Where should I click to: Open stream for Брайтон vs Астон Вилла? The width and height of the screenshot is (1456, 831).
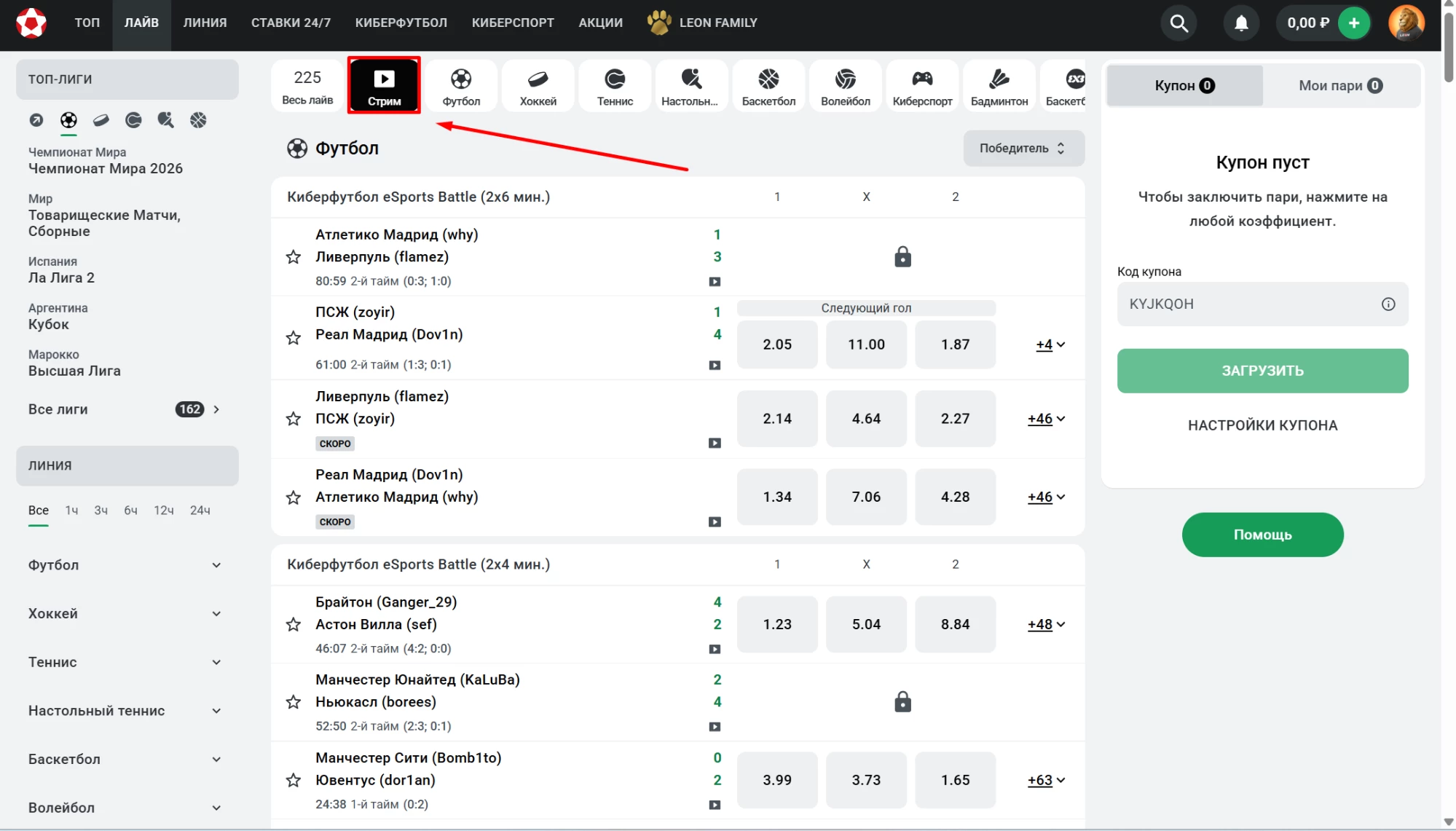715,650
